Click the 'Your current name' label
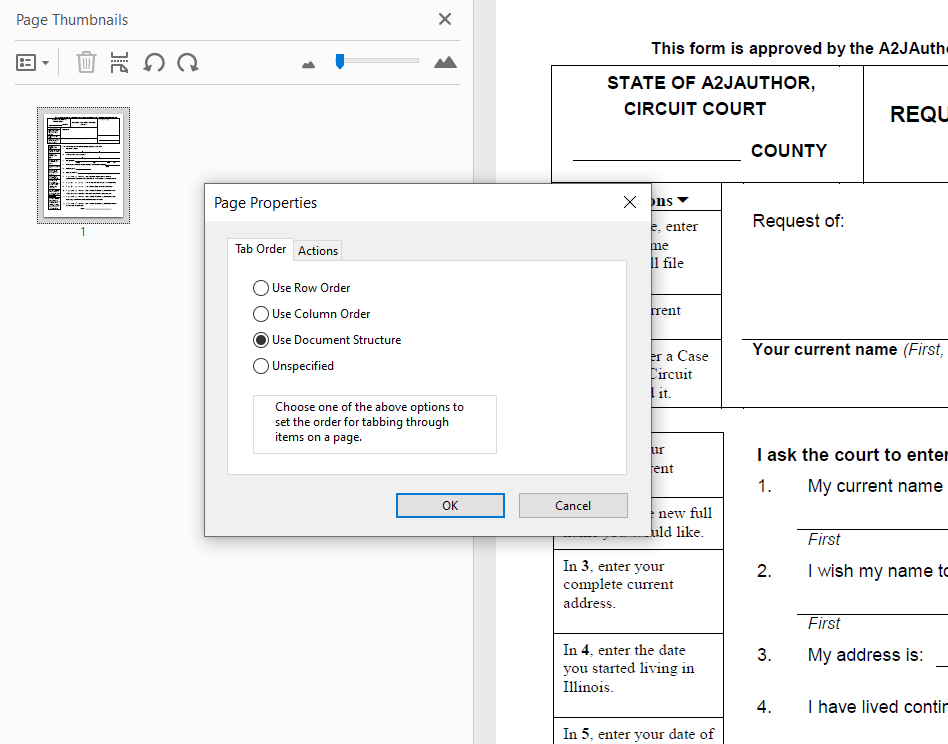Screen dimensions: 948x744 [825, 349]
